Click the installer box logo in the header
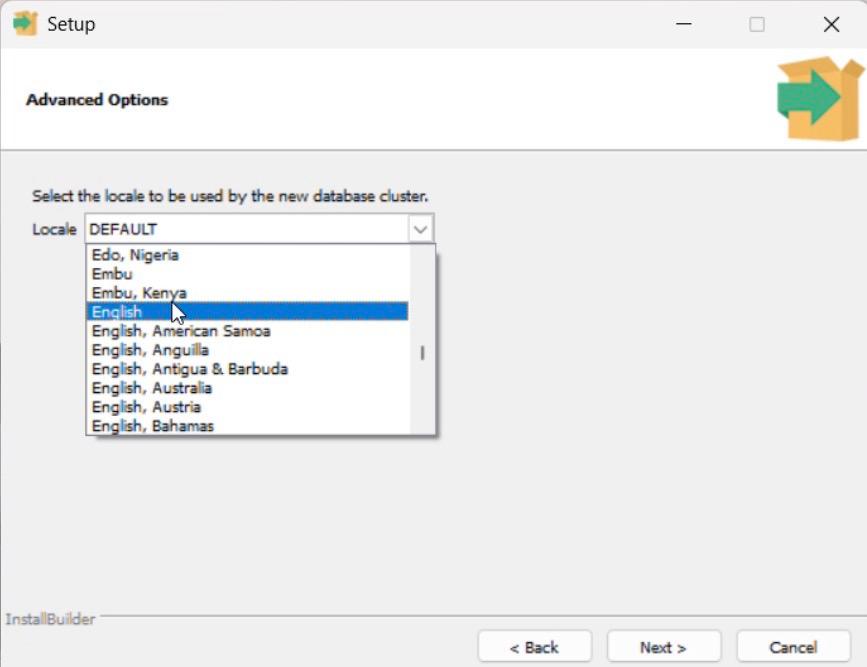Screen dimensions: 867x667 819,99
